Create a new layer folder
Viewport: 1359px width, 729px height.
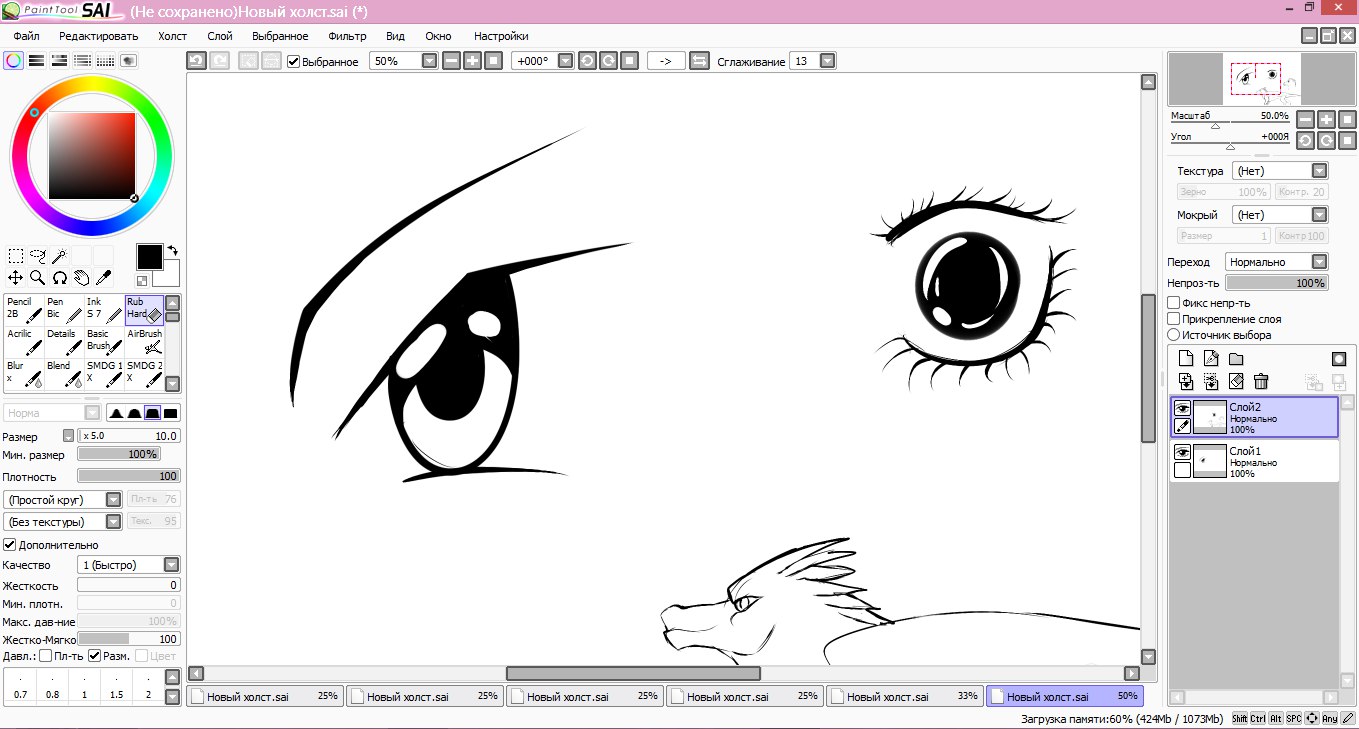[x=1236, y=359]
